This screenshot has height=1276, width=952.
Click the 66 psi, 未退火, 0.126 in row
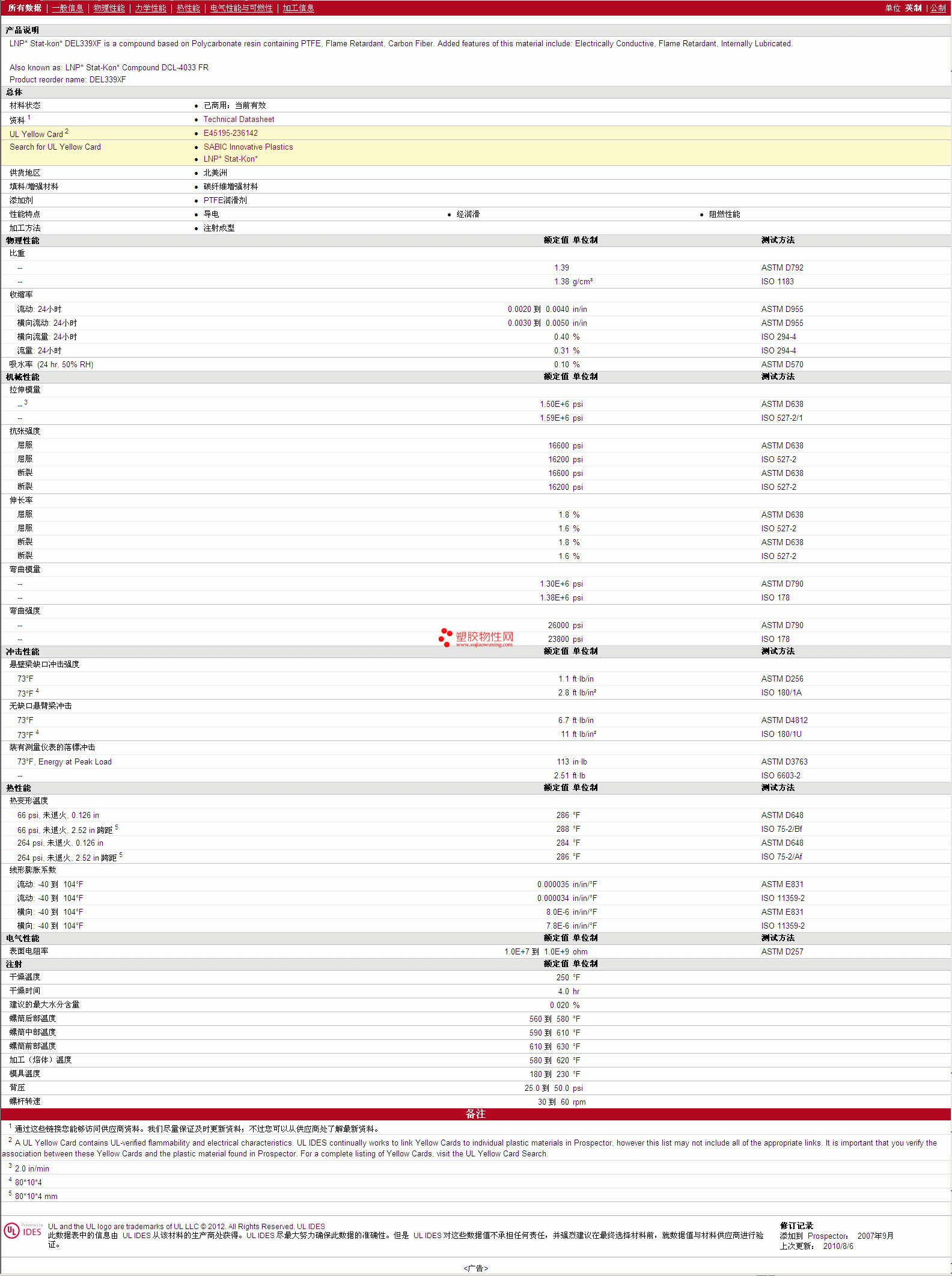(x=58, y=816)
